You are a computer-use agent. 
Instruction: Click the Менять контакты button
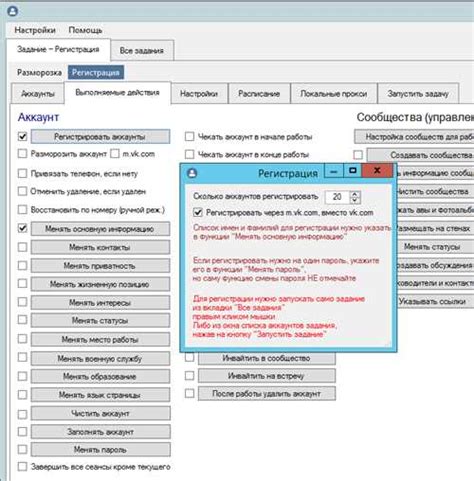(x=100, y=247)
